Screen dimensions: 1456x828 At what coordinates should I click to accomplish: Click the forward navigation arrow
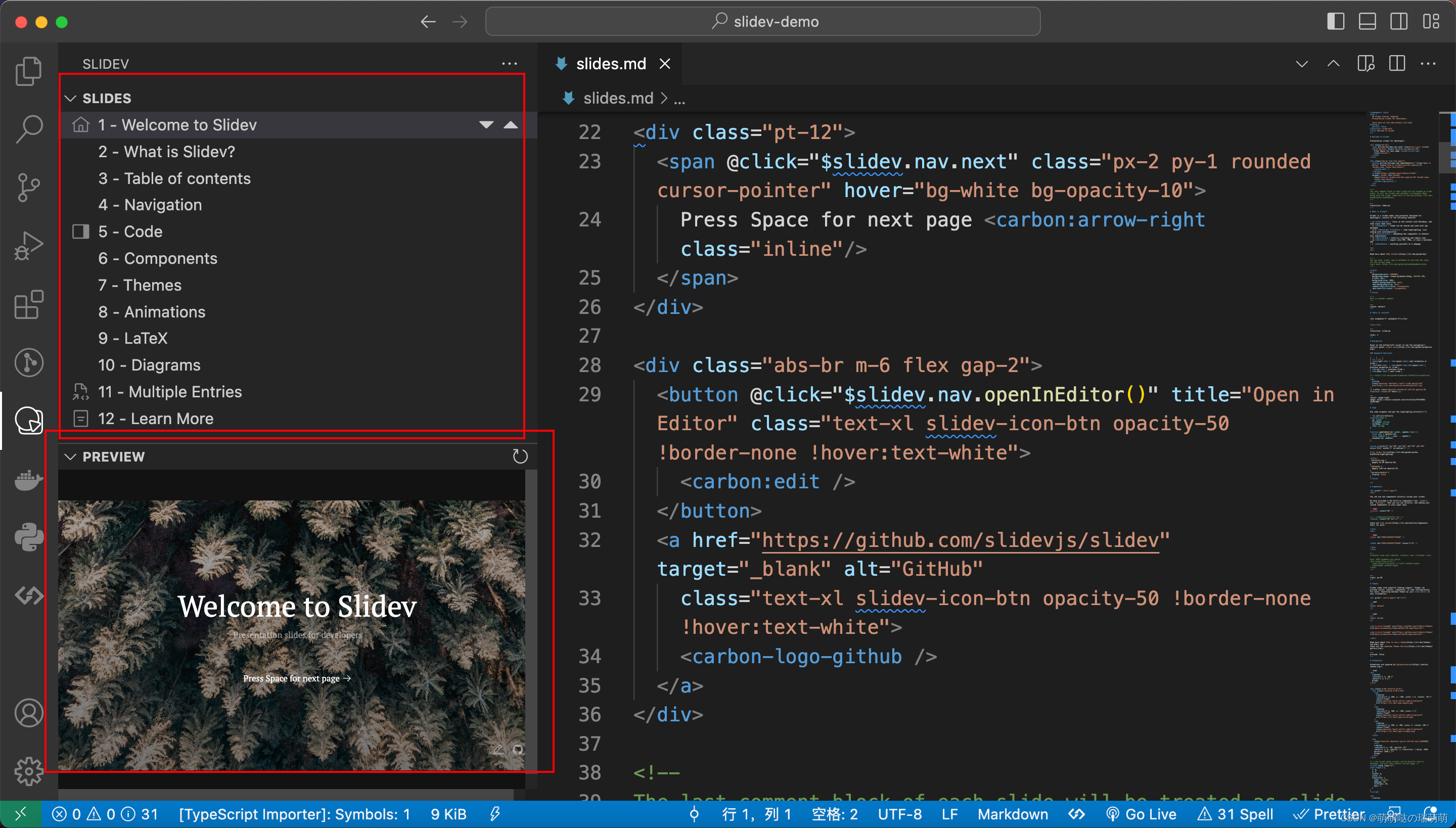[x=460, y=22]
